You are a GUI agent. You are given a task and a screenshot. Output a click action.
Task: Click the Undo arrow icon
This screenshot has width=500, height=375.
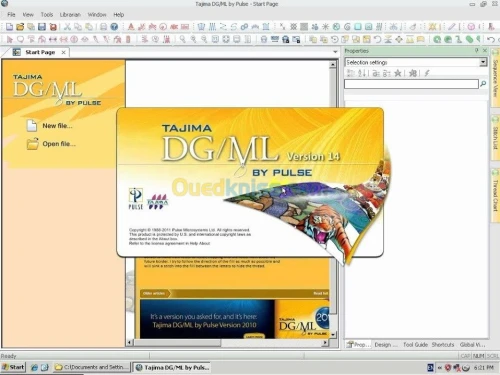(x=491, y=39)
